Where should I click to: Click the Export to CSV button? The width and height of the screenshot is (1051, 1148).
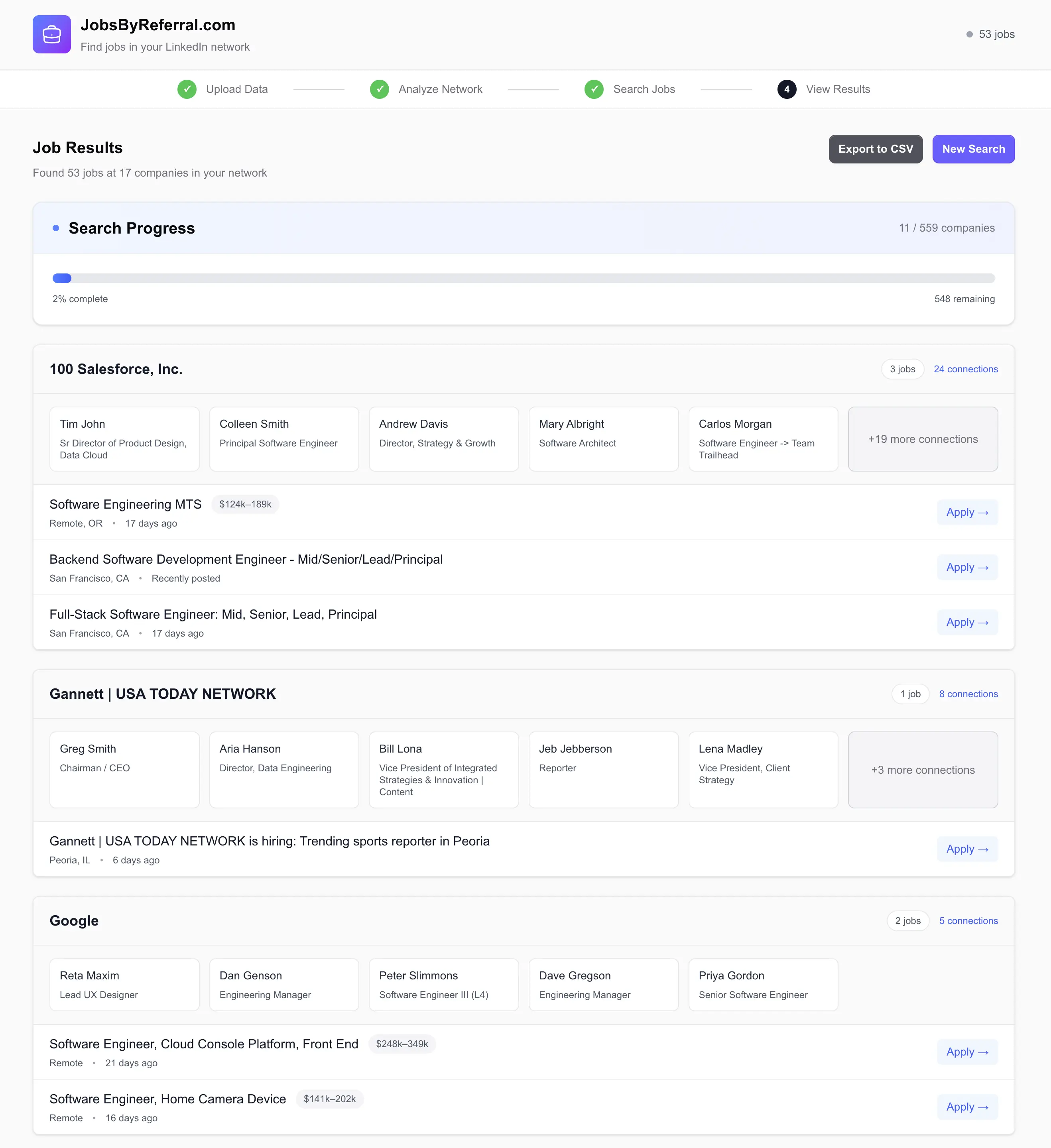tap(876, 149)
